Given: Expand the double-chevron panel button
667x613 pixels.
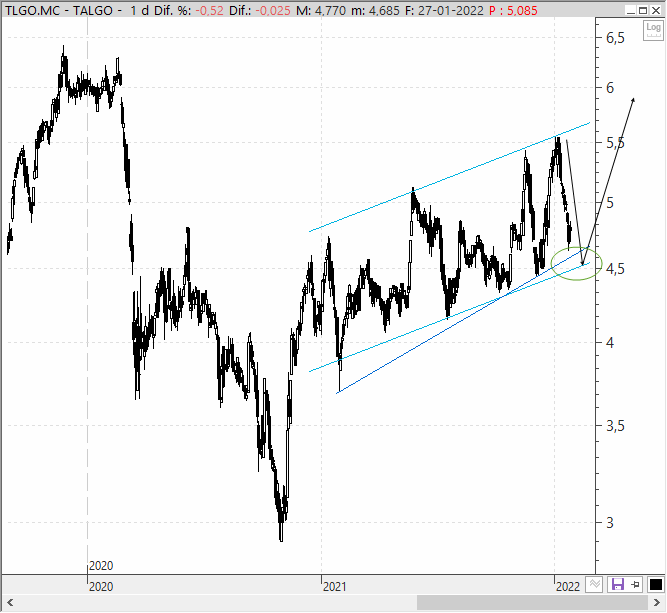Looking at the screenshot, I should click(x=594, y=585).
